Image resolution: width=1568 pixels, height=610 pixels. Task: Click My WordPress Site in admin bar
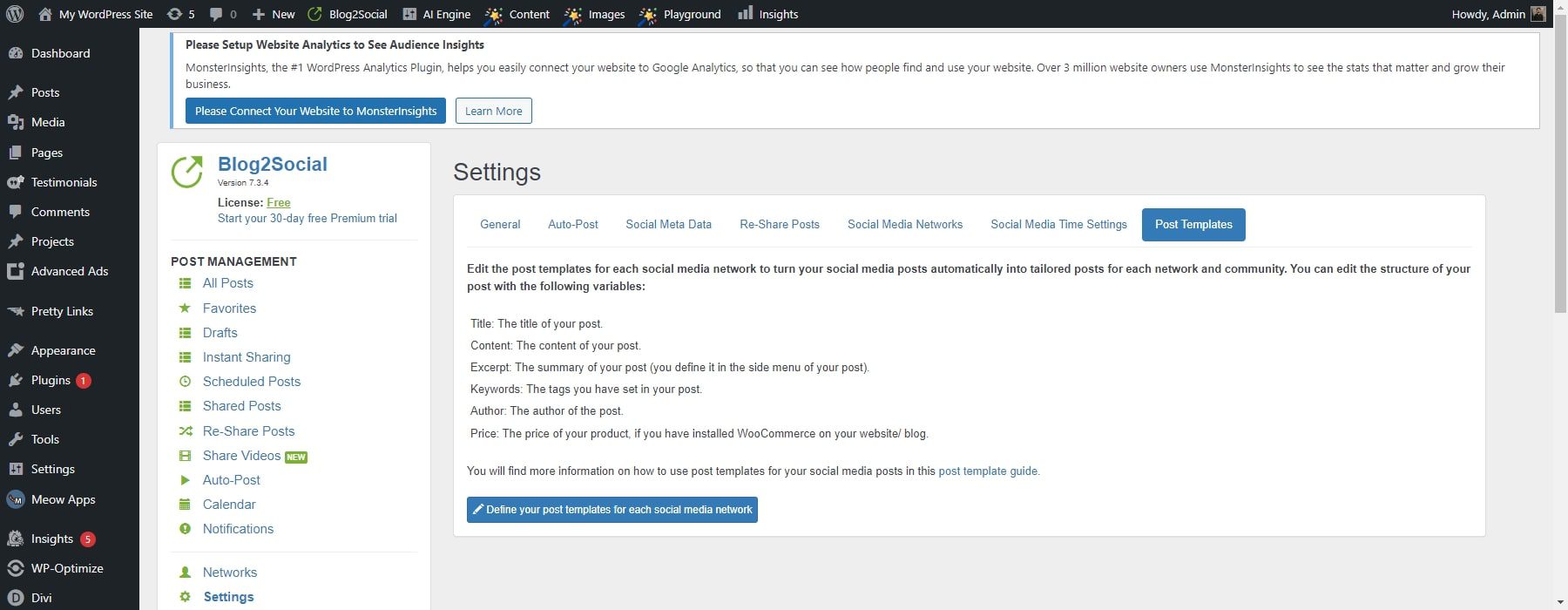pyautogui.click(x=96, y=14)
